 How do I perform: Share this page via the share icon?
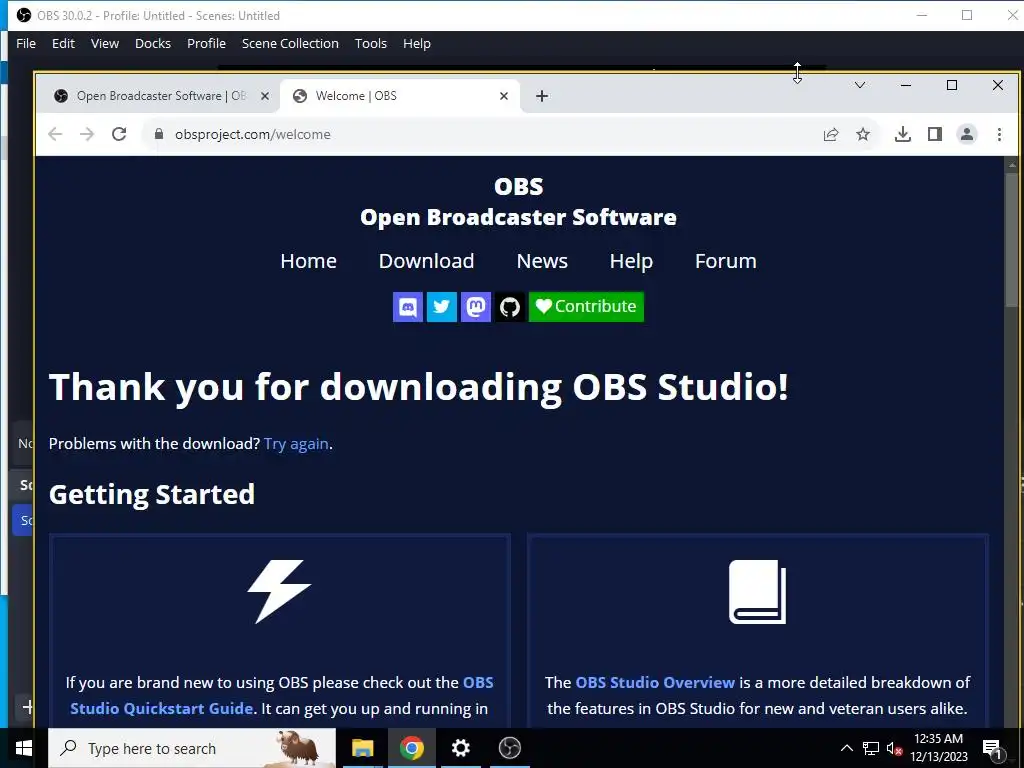pyautogui.click(x=831, y=135)
